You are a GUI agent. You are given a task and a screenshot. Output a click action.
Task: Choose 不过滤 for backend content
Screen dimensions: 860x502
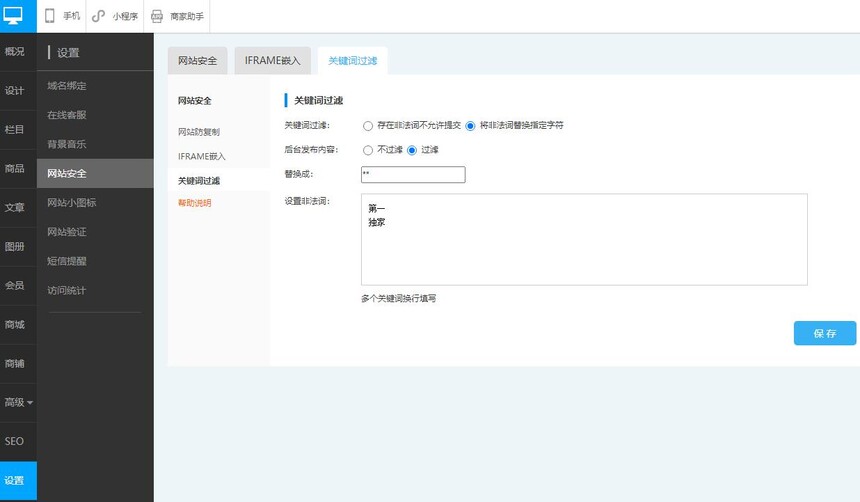[368, 150]
